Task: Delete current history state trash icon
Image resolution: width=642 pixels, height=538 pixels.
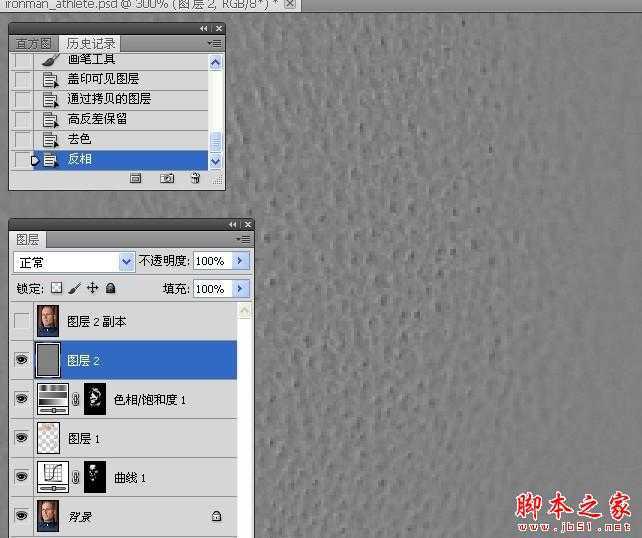Action: tap(195, 178)
